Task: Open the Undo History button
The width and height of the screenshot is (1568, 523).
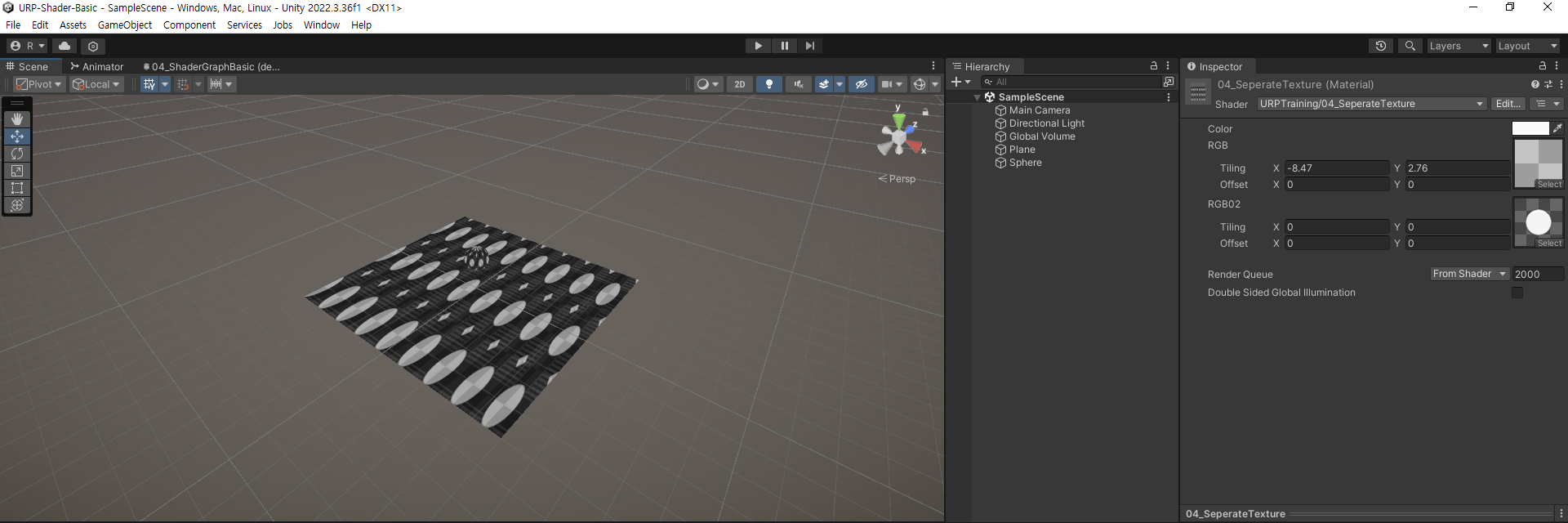Action: coord(1381,46)
